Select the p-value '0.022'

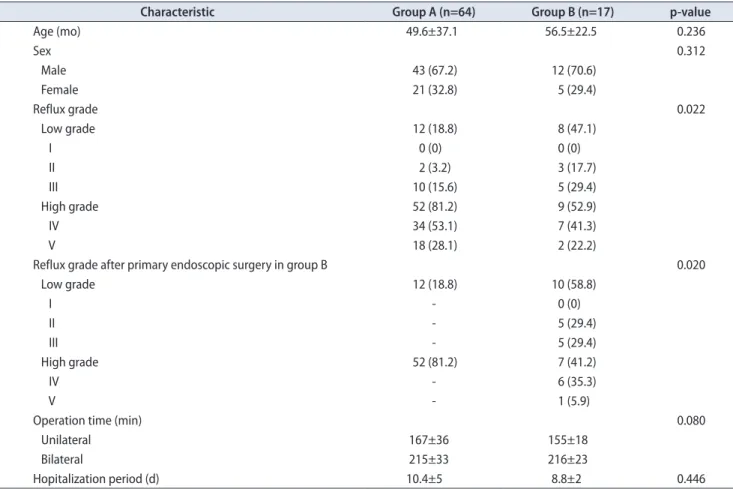click(691, 109)
